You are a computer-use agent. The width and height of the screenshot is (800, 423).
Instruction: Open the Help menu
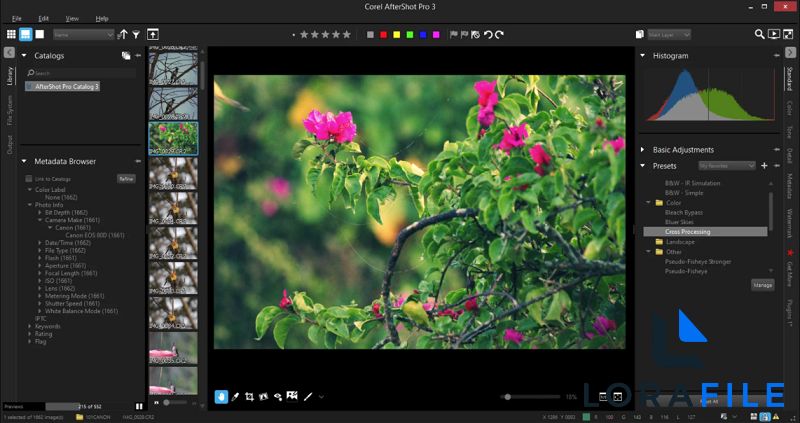[102, 18]
